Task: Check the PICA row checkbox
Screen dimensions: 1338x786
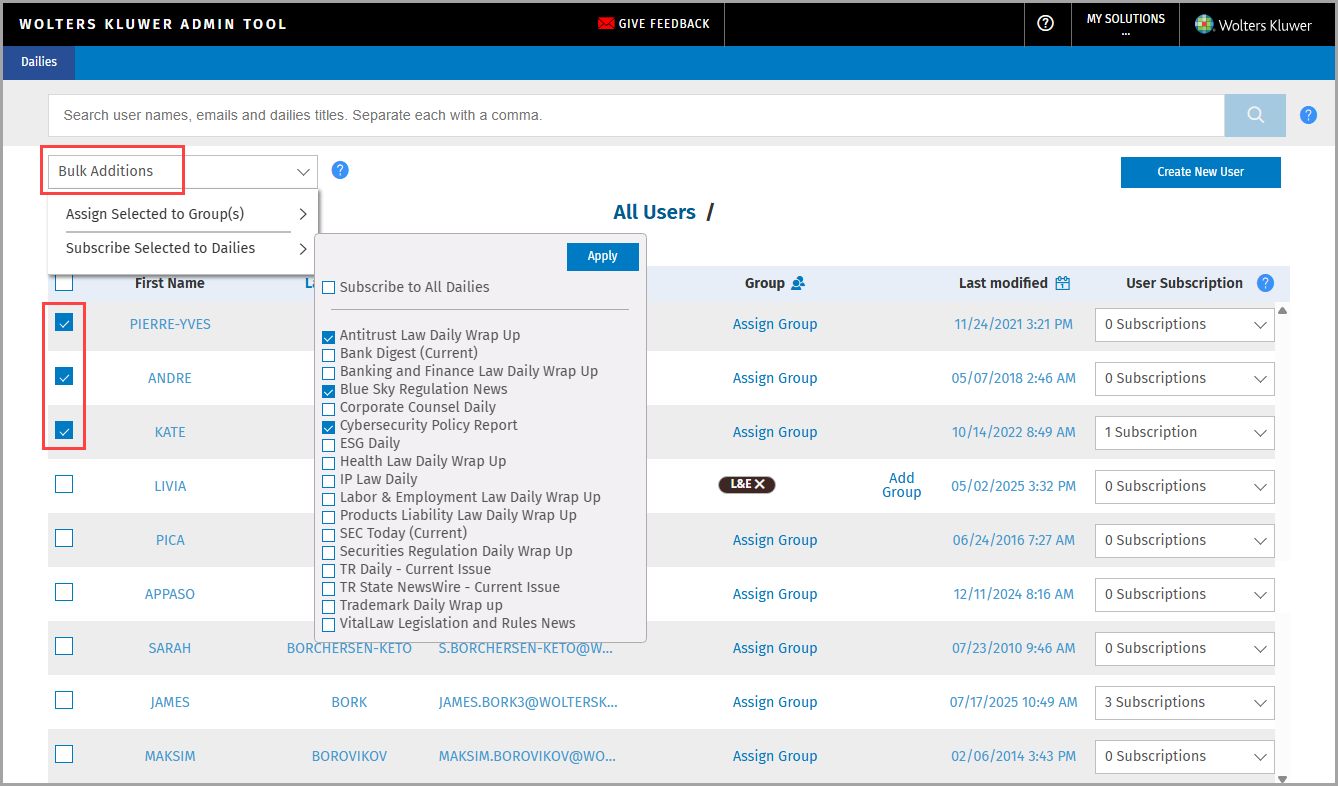Action: 64,538
